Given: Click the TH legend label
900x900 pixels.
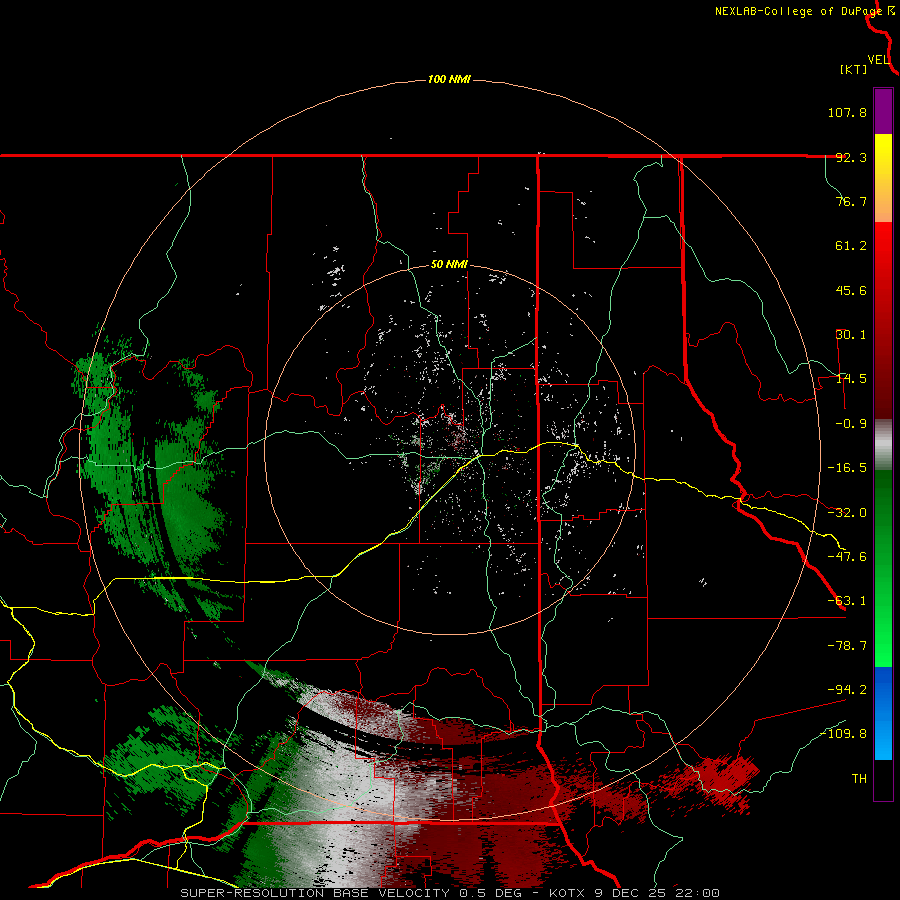Looking at the screenshot, I should pos(859,779).
